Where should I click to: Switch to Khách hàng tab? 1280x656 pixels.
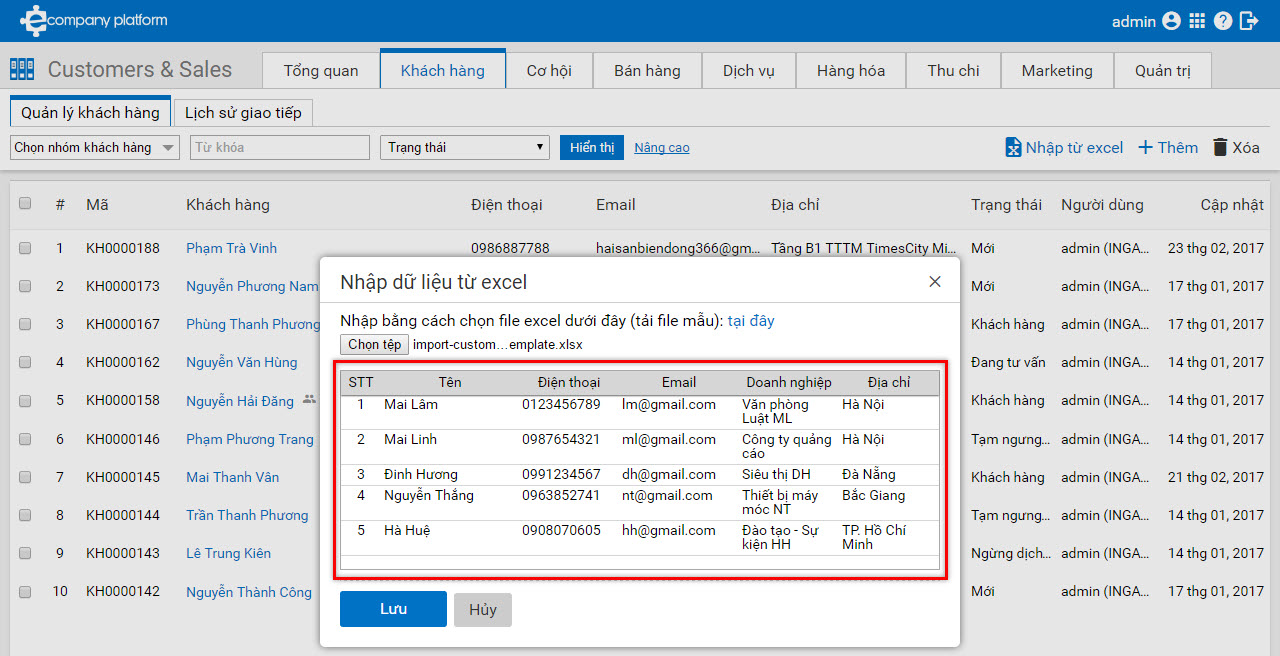(442, 71)
